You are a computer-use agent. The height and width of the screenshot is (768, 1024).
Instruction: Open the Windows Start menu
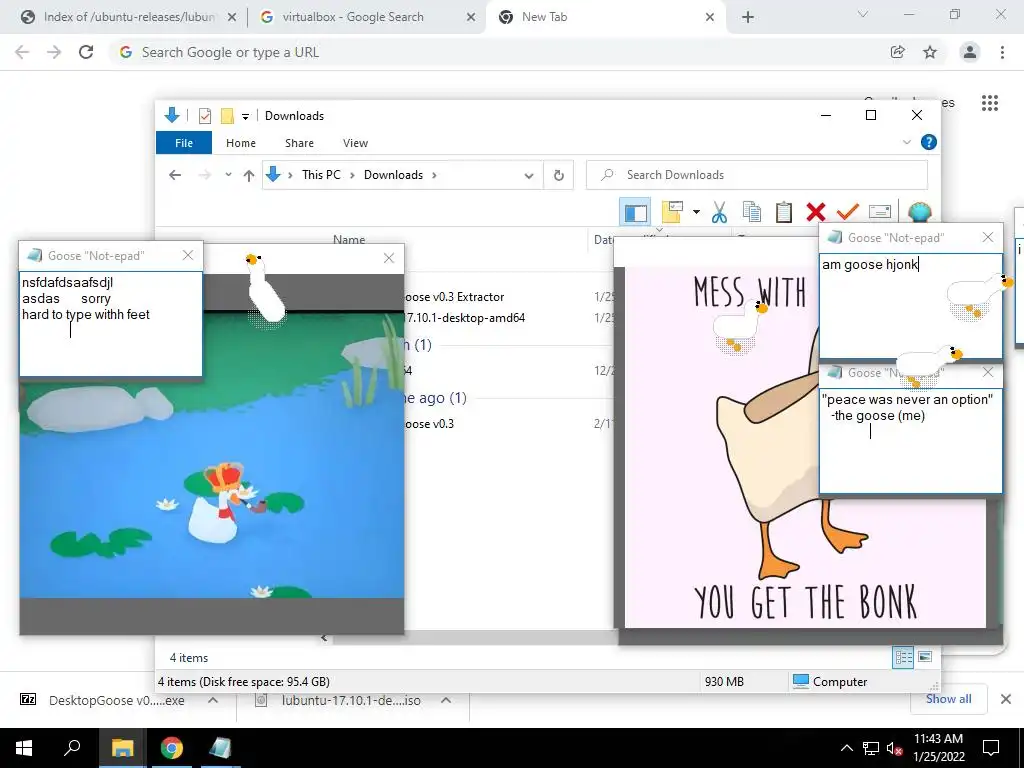(24, 748)
